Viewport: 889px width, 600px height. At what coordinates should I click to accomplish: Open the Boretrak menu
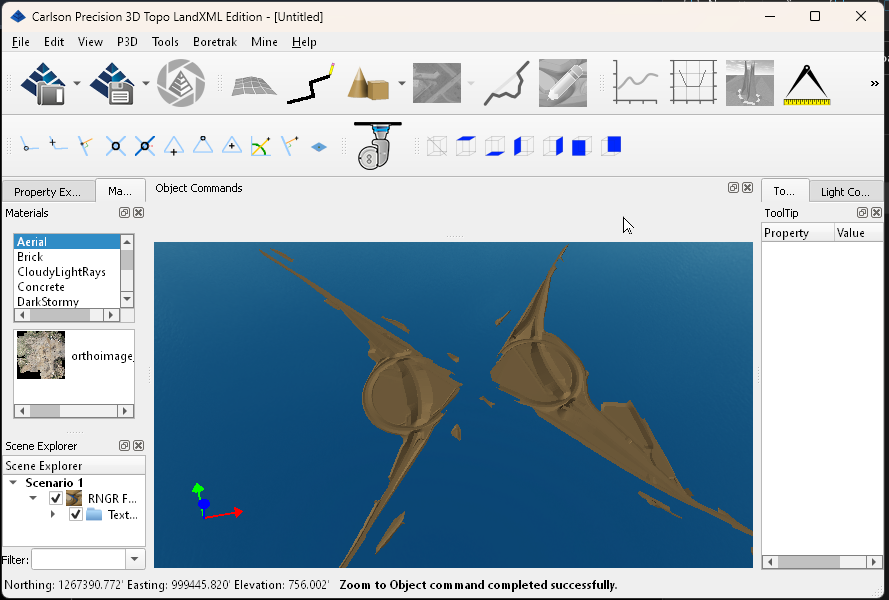coord(215,42)
